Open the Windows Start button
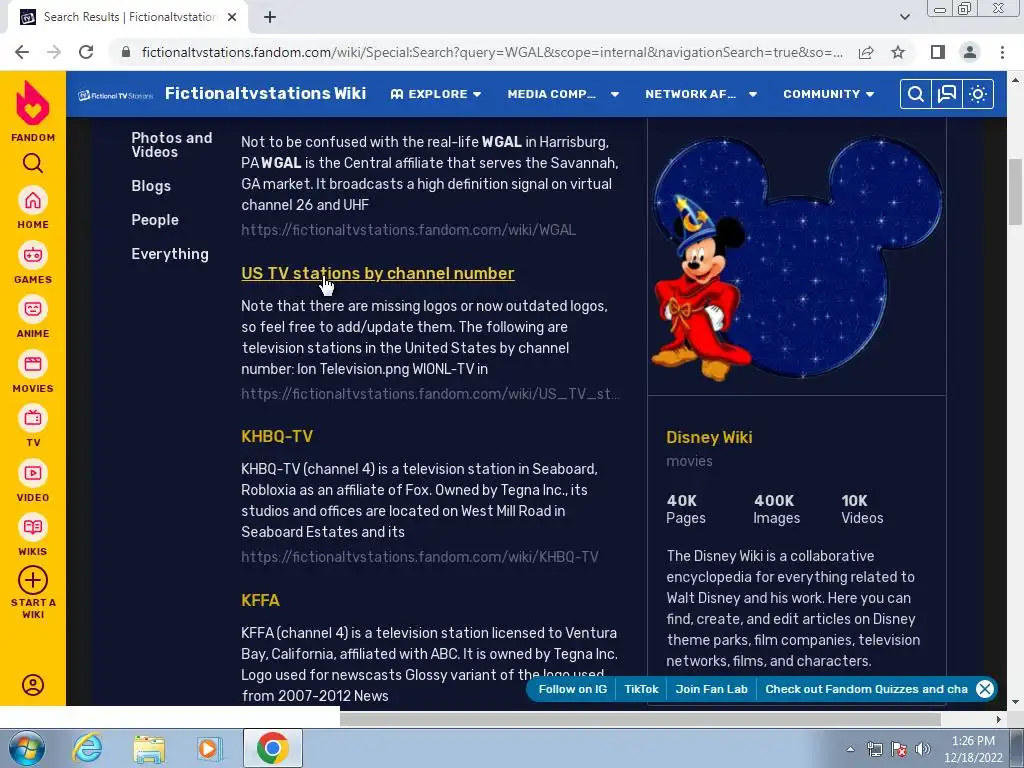1024x768 pixels. pos(26,748)
